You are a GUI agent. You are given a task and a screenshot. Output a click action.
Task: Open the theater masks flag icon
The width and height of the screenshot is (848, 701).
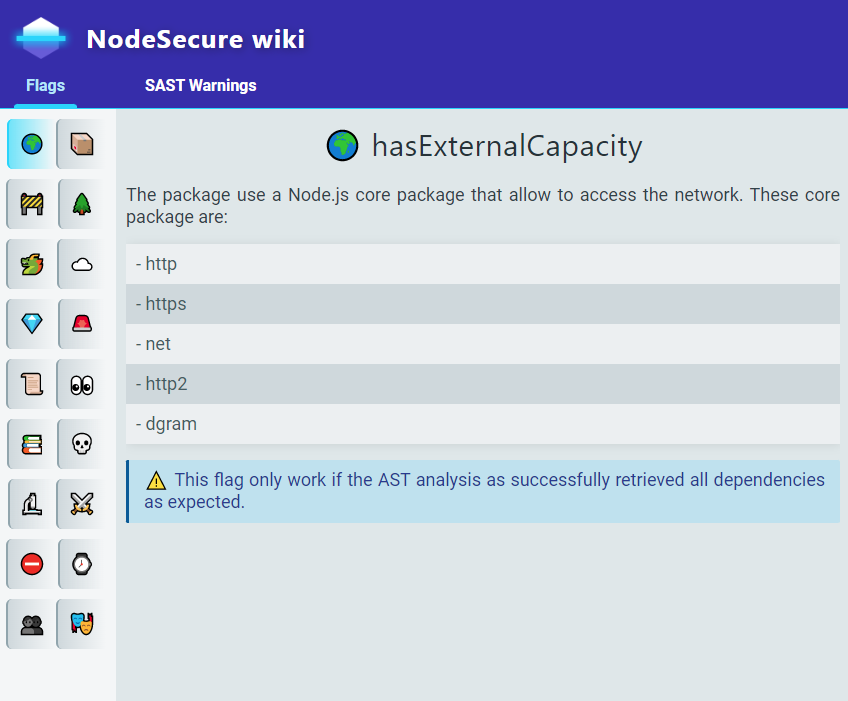pos(82,624)
